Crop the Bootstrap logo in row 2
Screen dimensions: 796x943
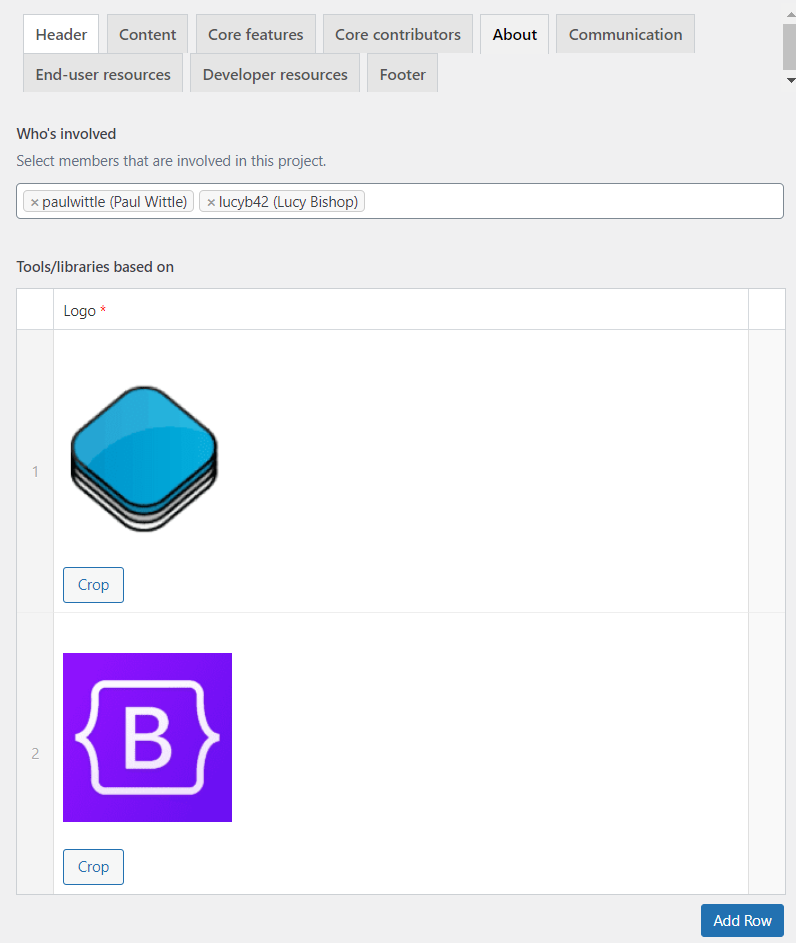[93, 867]
